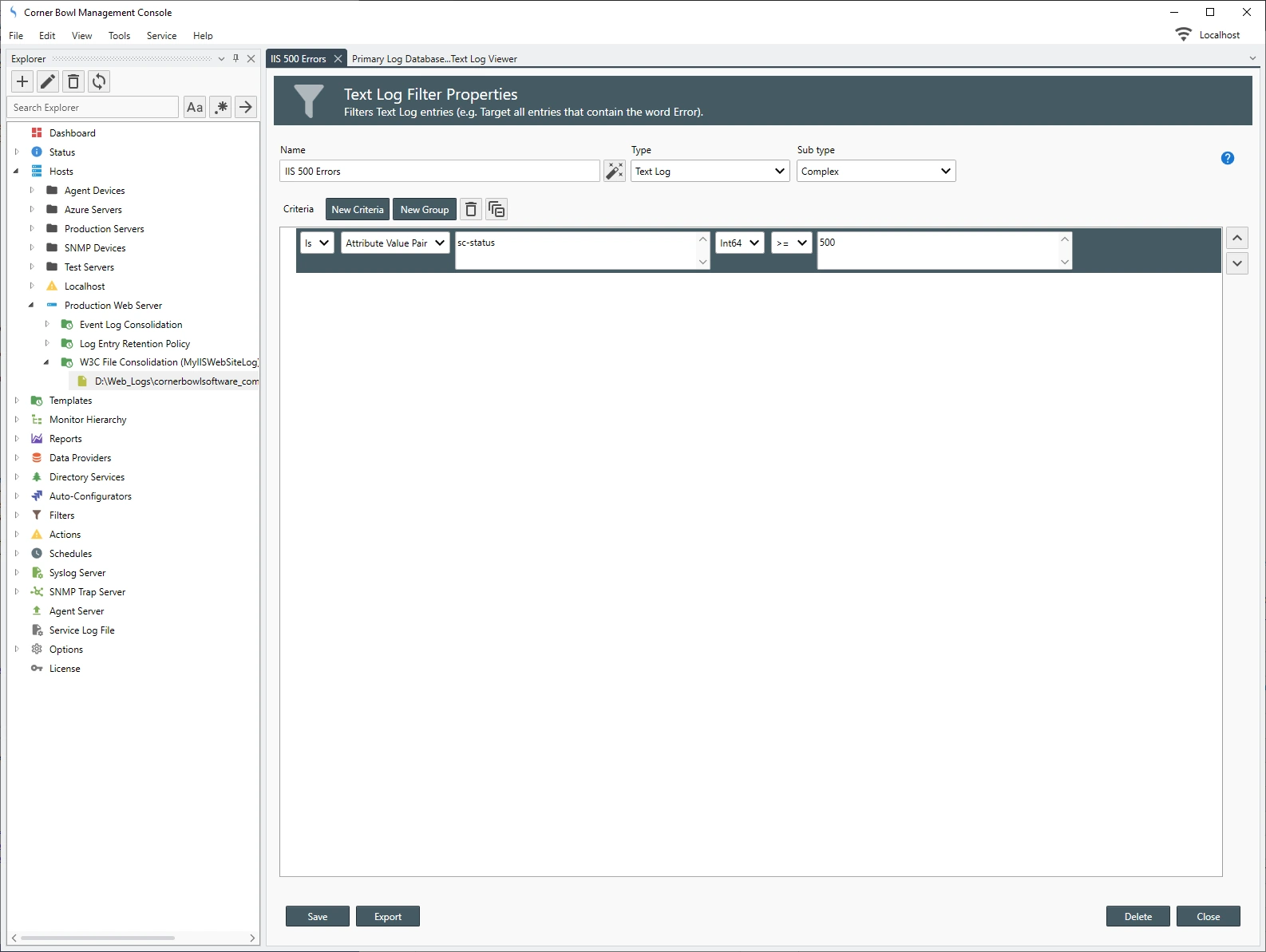Click the add (plus) icon in Explorer toolbar

[22, 81]
